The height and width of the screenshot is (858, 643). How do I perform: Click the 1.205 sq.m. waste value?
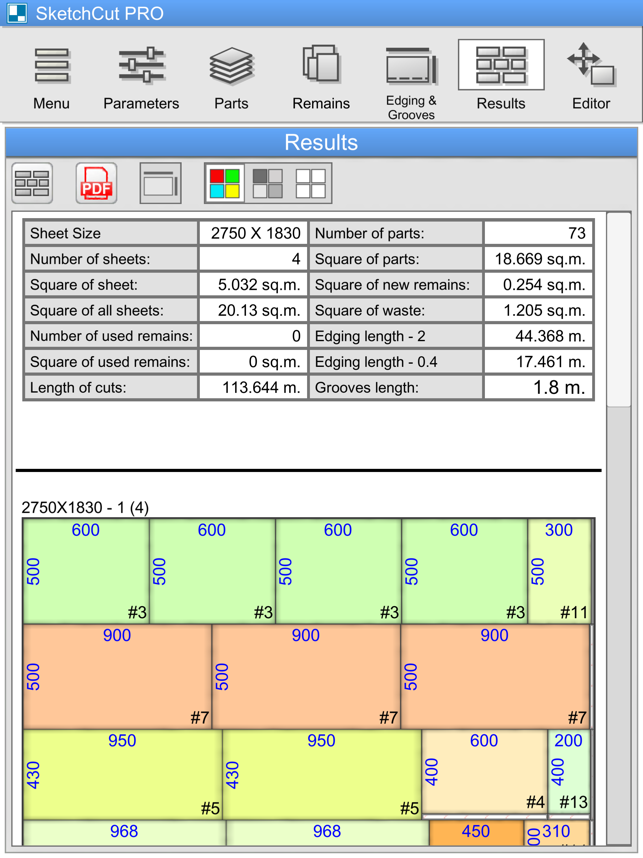pos(538,310)
